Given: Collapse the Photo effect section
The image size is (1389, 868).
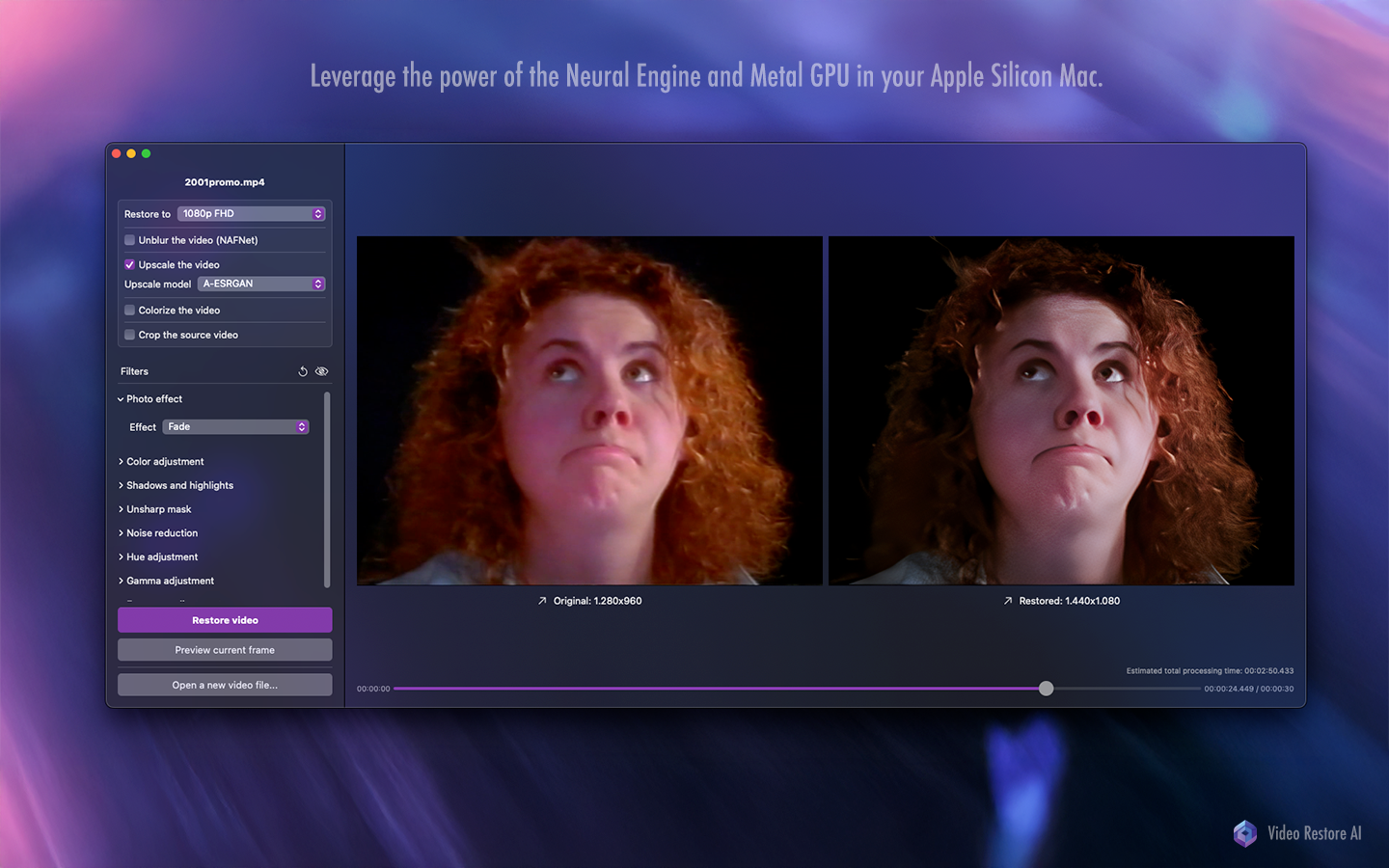Looking at the screenshot, I should click(x=150, y=399).
